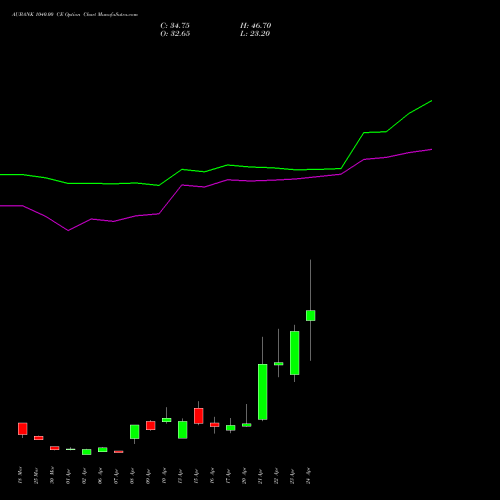The height and width of the screenshot is (500, 500).
Task: Click the 08 Apr date label
Action: click(x=133, y=476)
